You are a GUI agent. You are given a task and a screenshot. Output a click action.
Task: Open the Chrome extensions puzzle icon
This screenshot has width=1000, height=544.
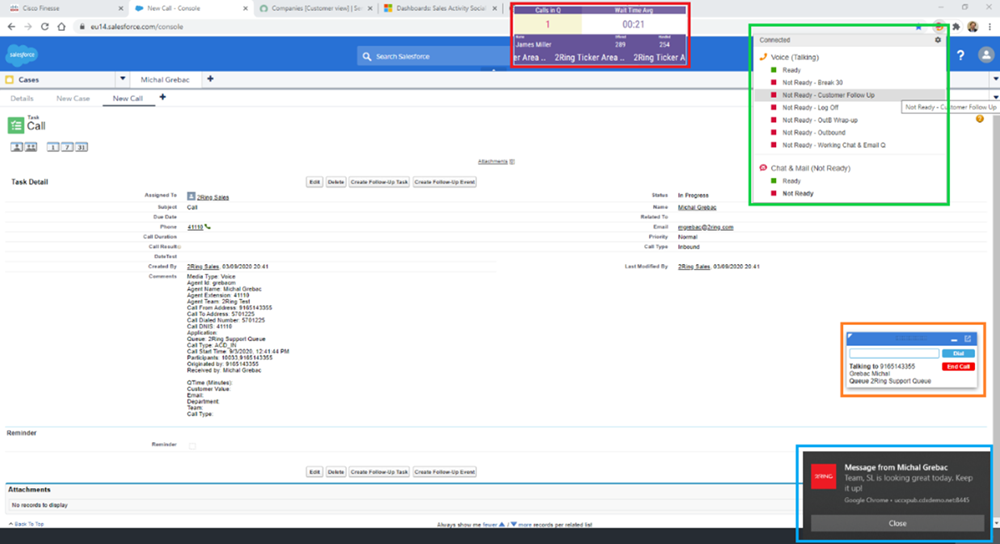(x=954, y=27)
